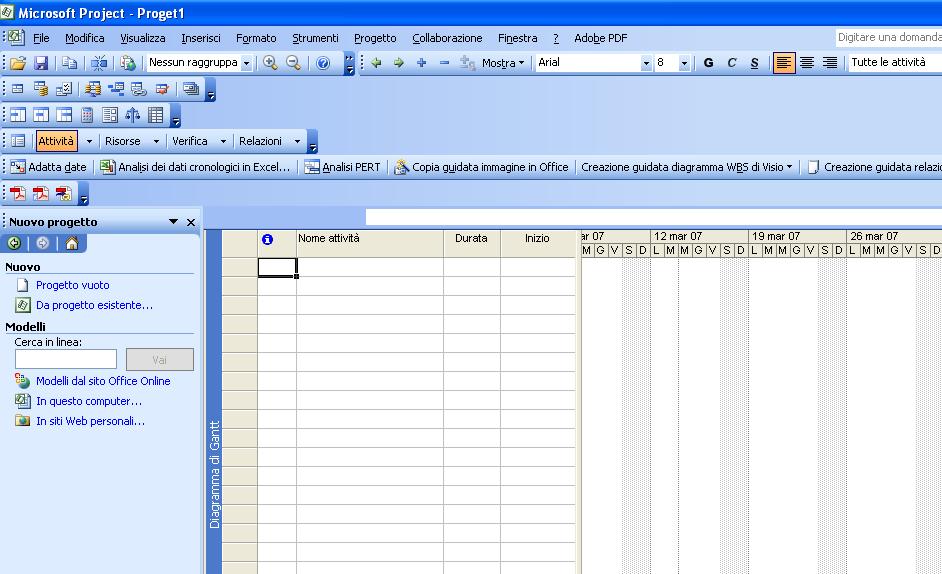Click In siti Web personali link
This screenshot has height=574, width=942.
pos(90,421)
